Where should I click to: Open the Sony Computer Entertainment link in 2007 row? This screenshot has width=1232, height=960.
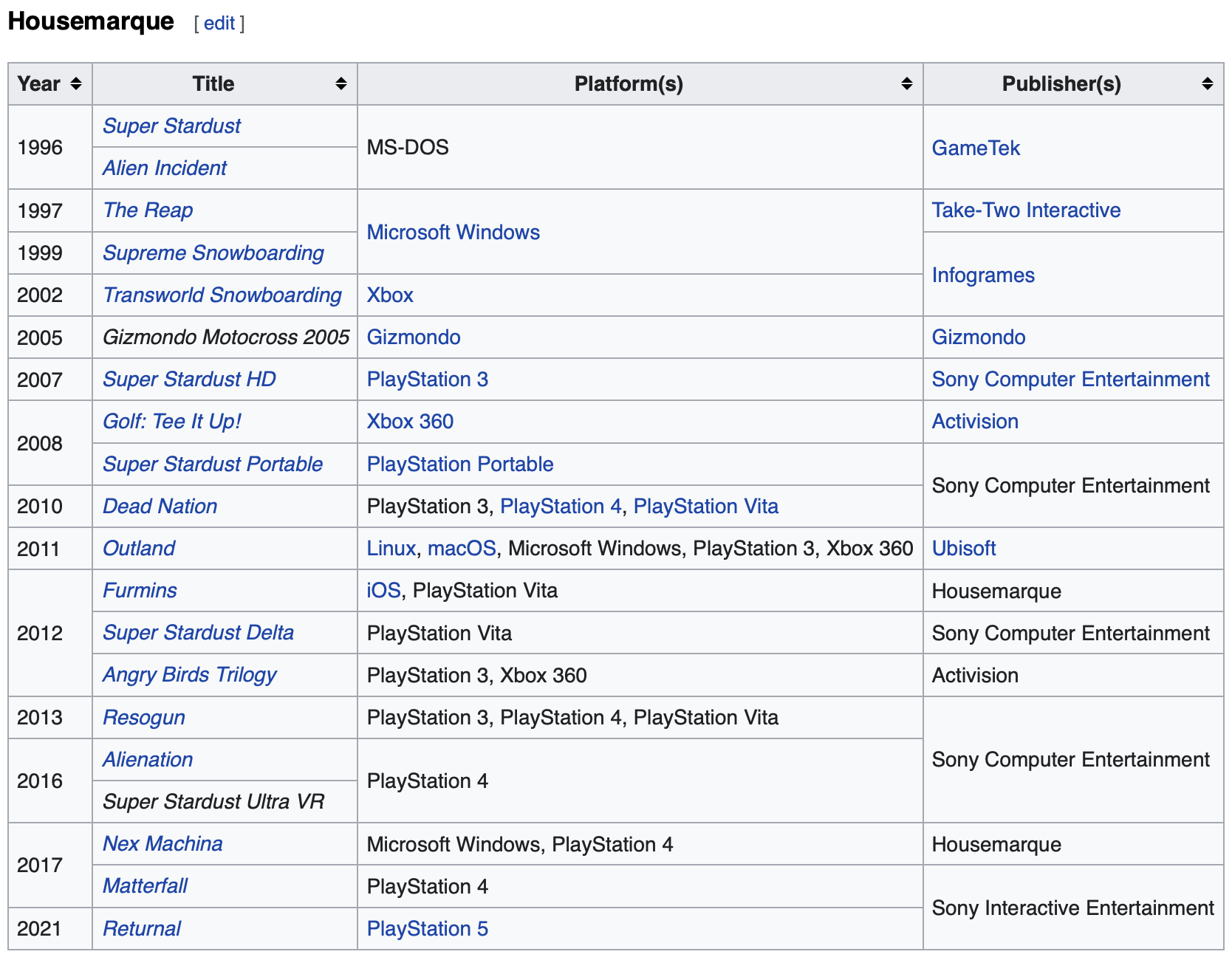(1070, 379)
